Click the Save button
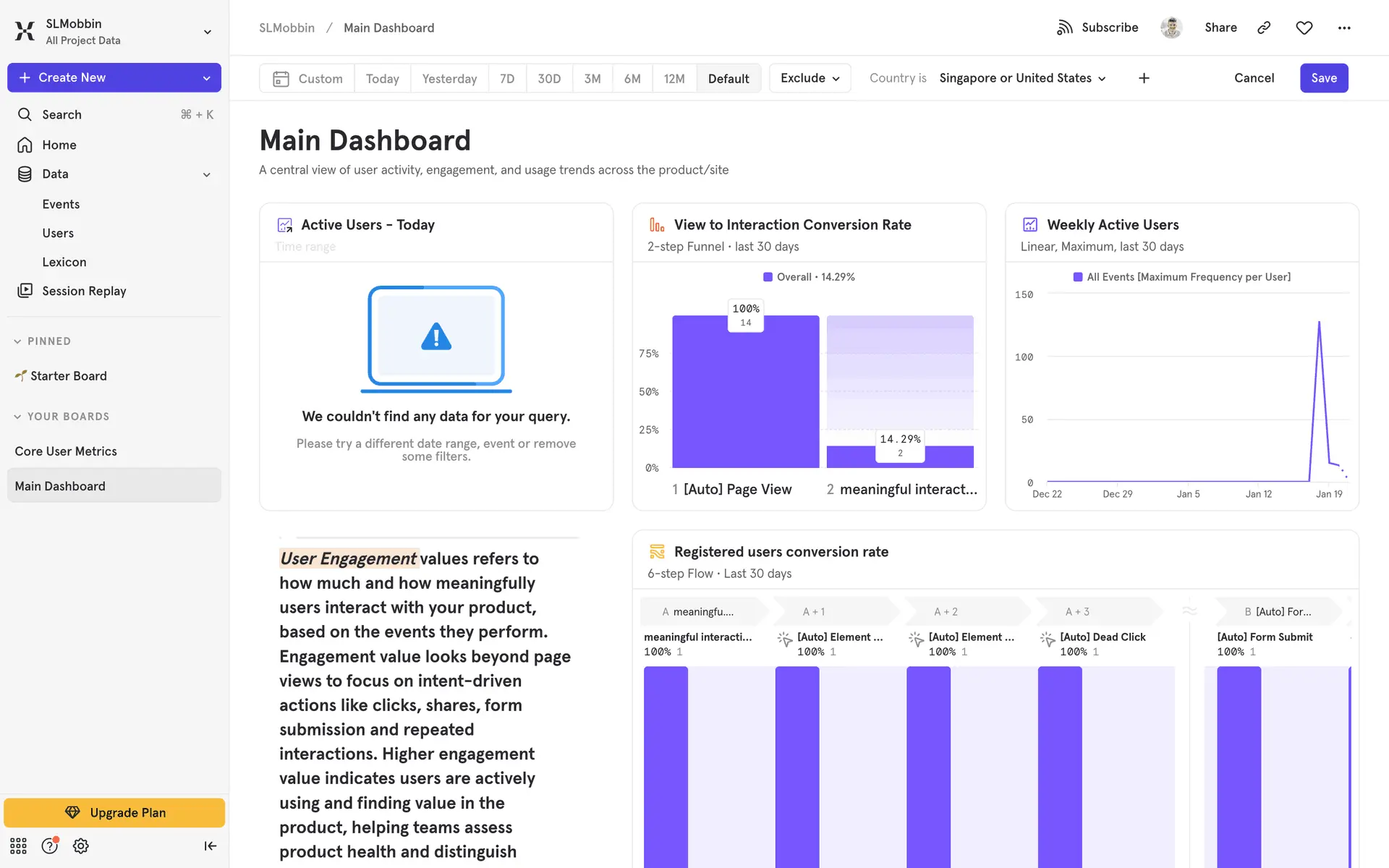Image resolution: width=1389 pixels, height=868 pixels. tap(1323, 78)
